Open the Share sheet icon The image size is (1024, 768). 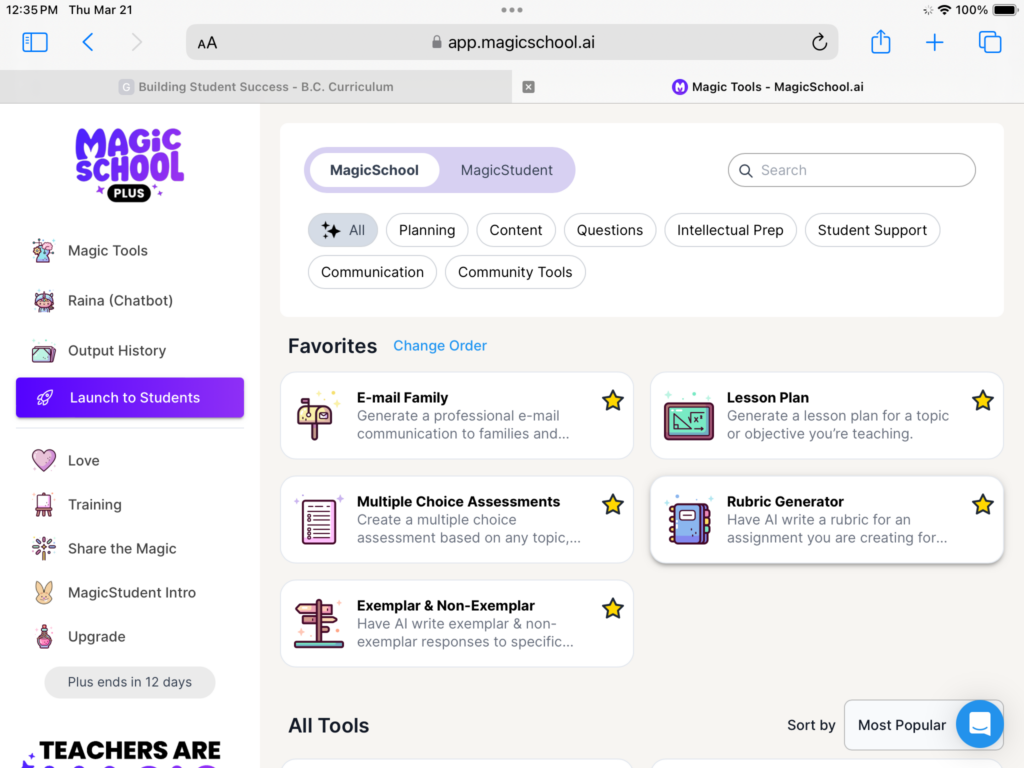tap(880, 42)
